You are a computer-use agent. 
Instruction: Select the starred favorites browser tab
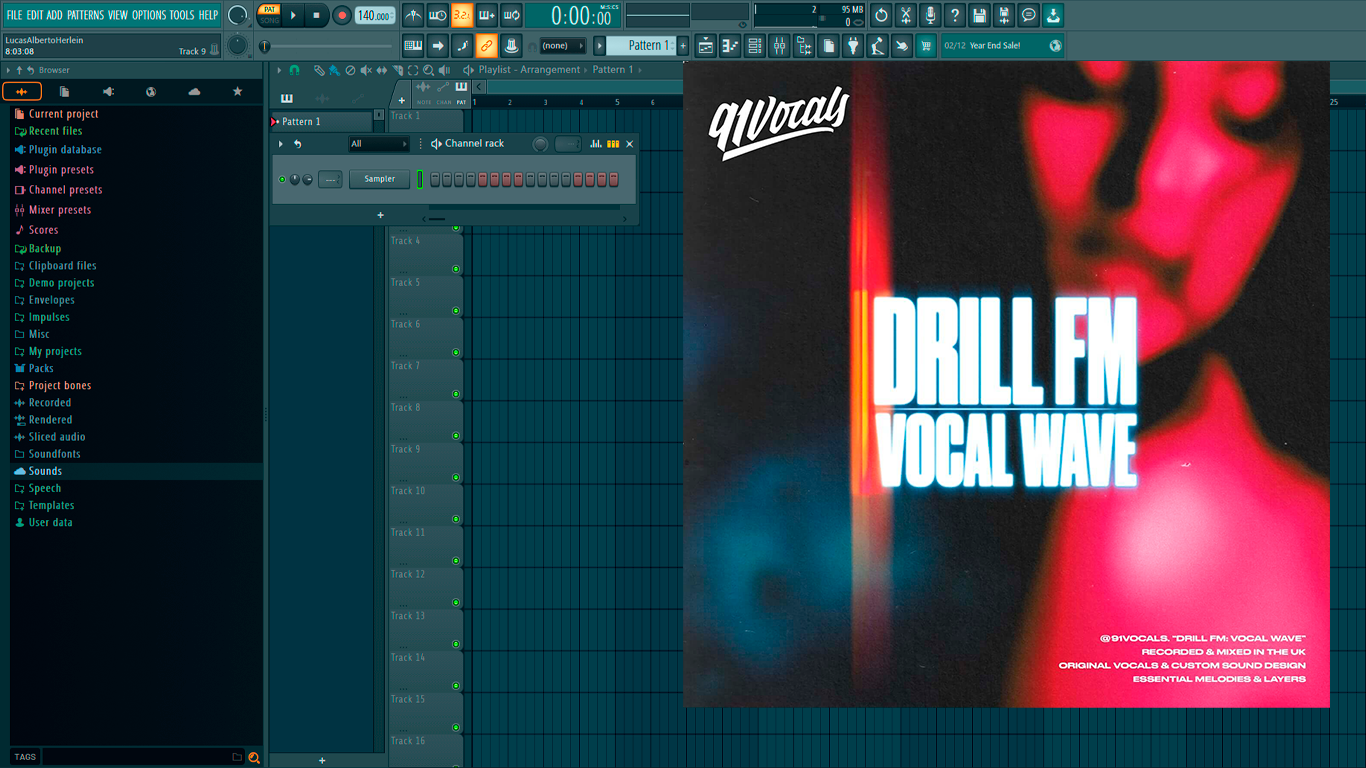pos(237,91)
